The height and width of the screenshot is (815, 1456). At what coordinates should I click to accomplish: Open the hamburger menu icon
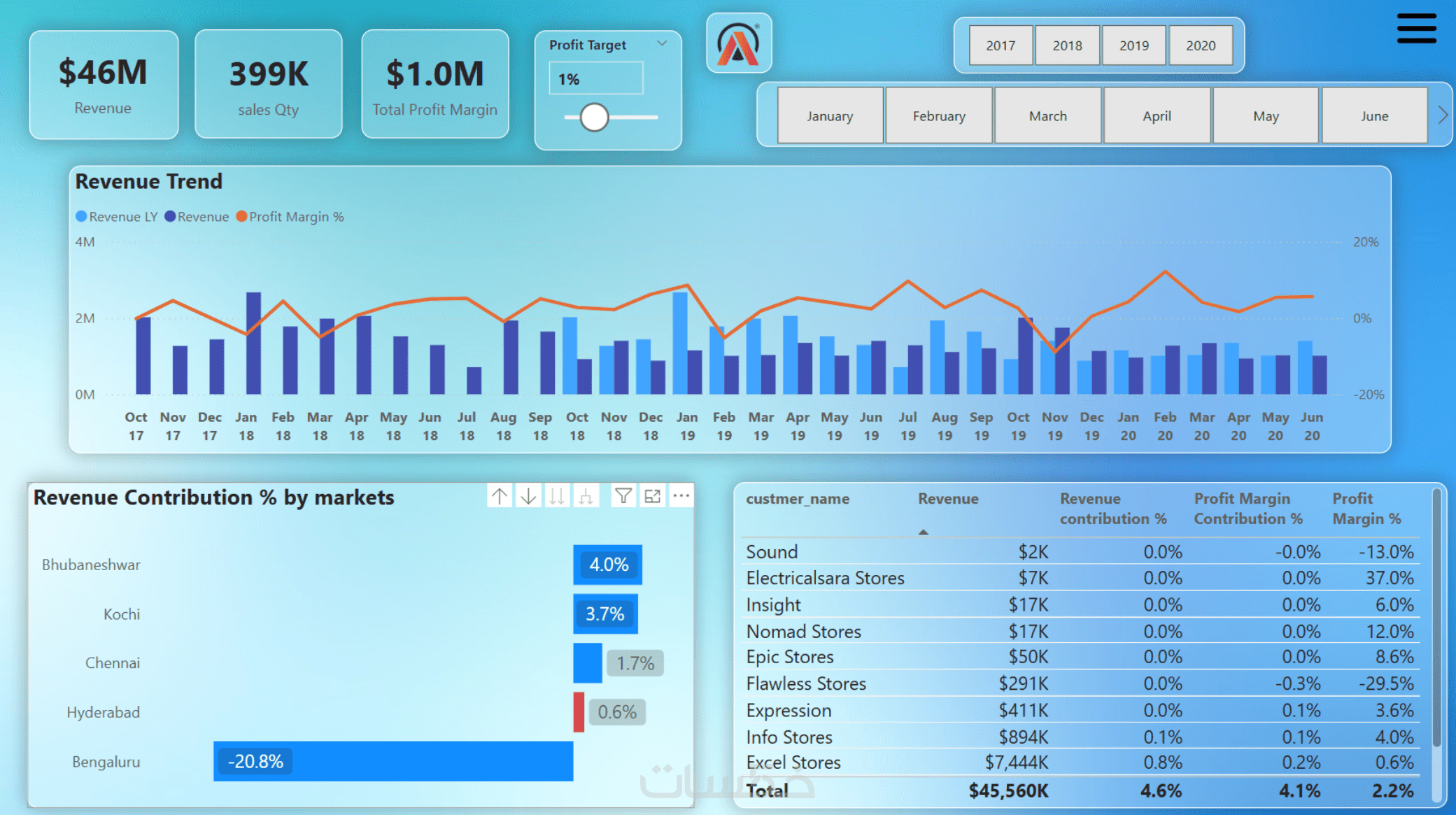click(x=1416, y=29)
